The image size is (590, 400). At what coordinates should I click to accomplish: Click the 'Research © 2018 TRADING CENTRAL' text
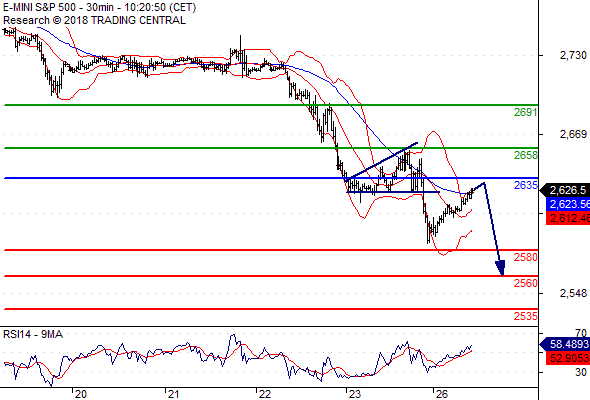click(x=94, y=20)
